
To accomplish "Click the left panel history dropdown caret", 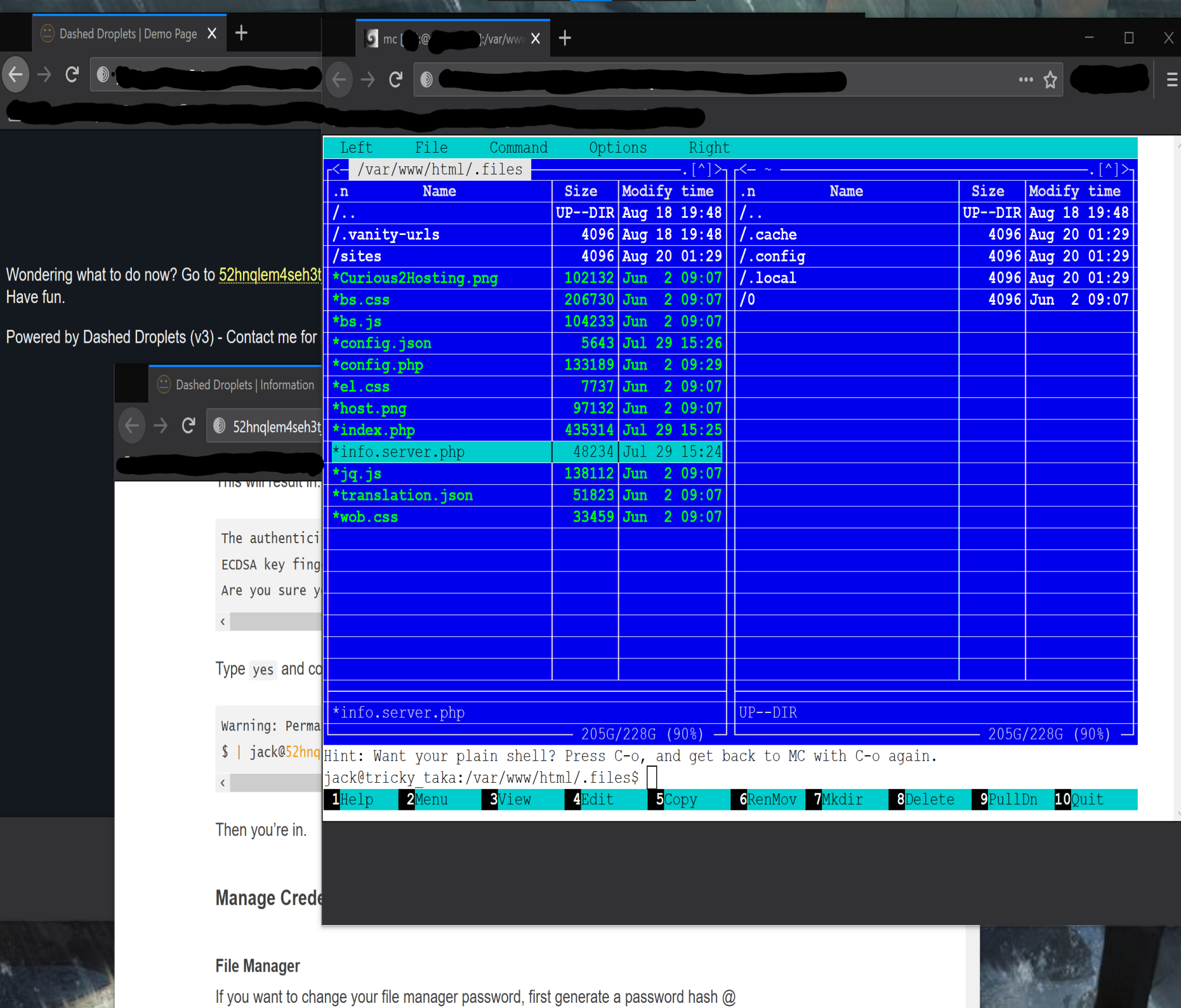I will click(701, 169).
